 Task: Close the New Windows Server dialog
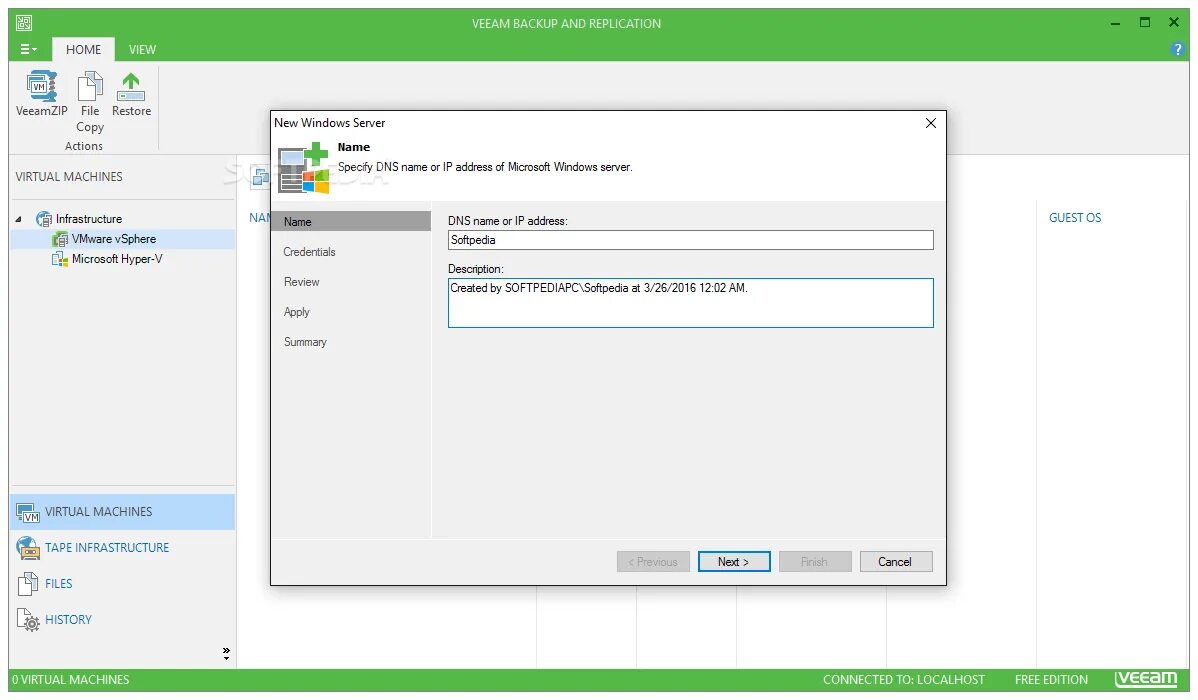931,123
